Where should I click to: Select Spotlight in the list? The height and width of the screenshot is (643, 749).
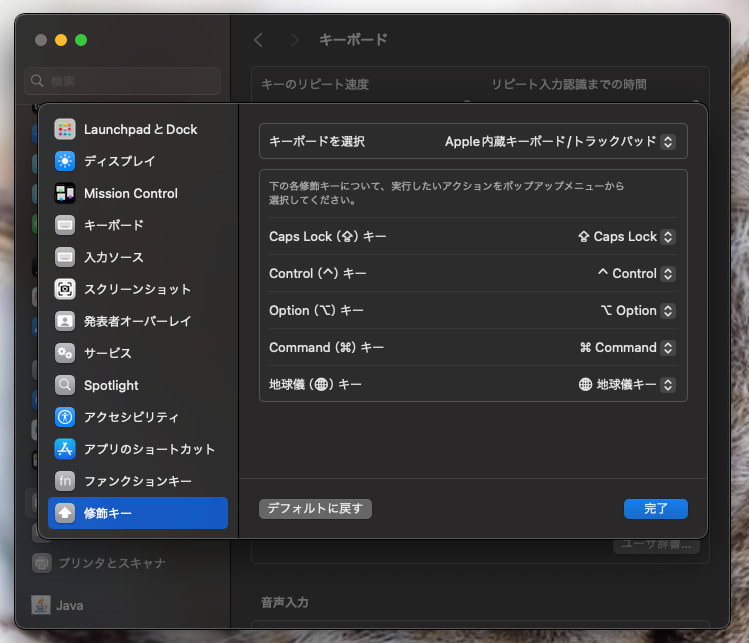[138, 386]
